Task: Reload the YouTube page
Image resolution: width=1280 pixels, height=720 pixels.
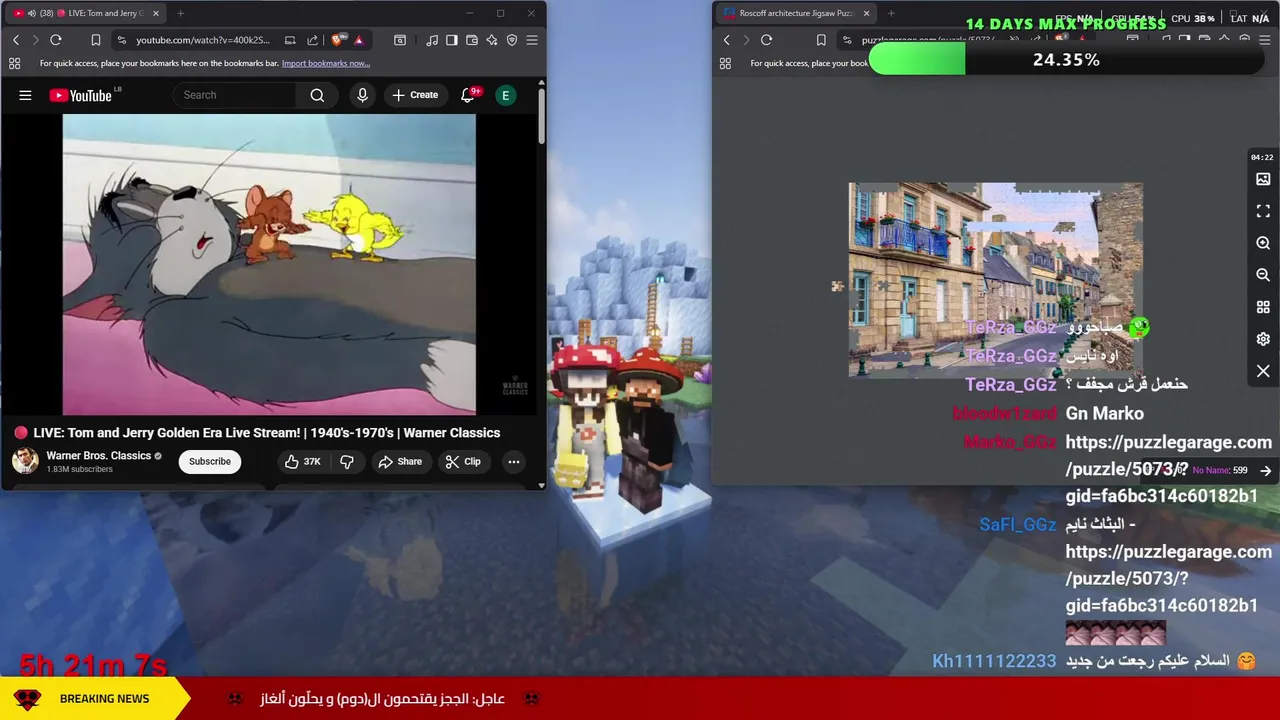Action: click(56, 40)
